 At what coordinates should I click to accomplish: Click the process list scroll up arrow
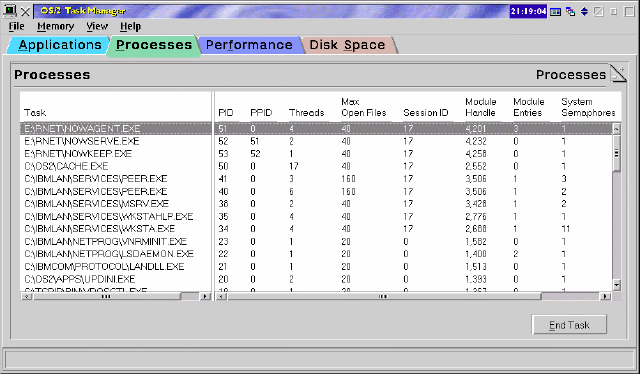pyautogui.click(x=617, y=129)
